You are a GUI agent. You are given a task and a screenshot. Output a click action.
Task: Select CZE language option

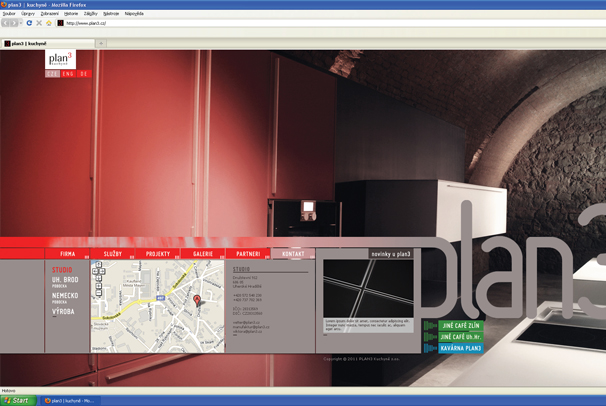click(52, 74)
